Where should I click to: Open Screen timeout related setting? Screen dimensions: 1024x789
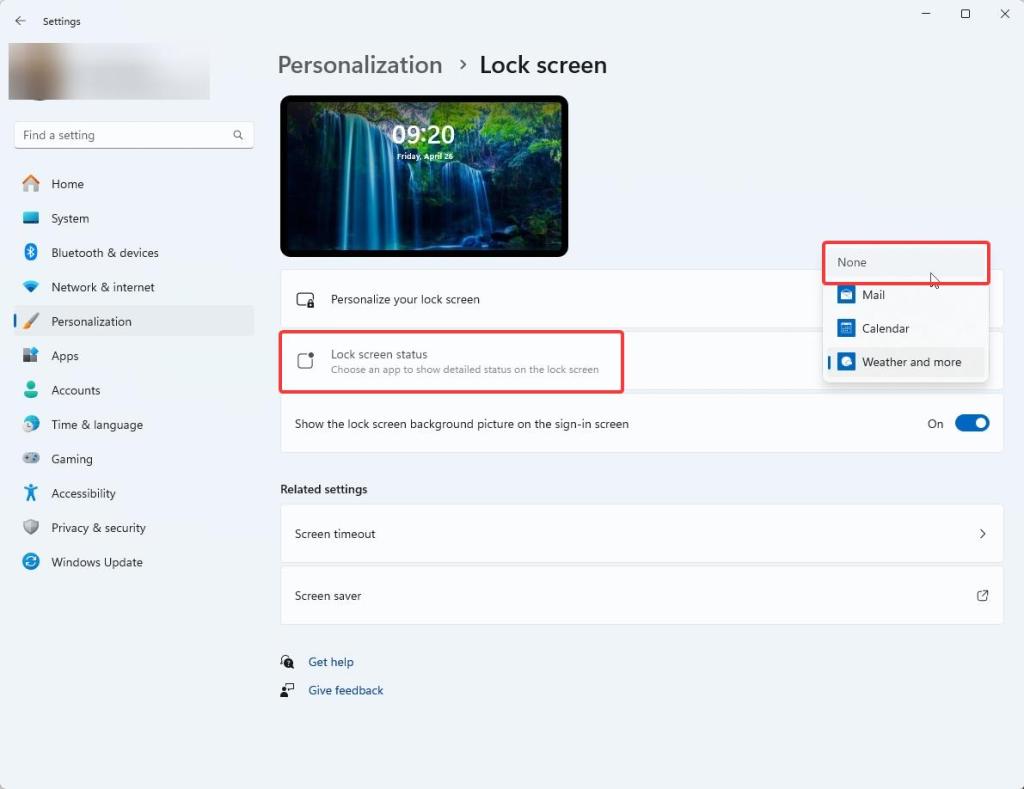[641, 534]
